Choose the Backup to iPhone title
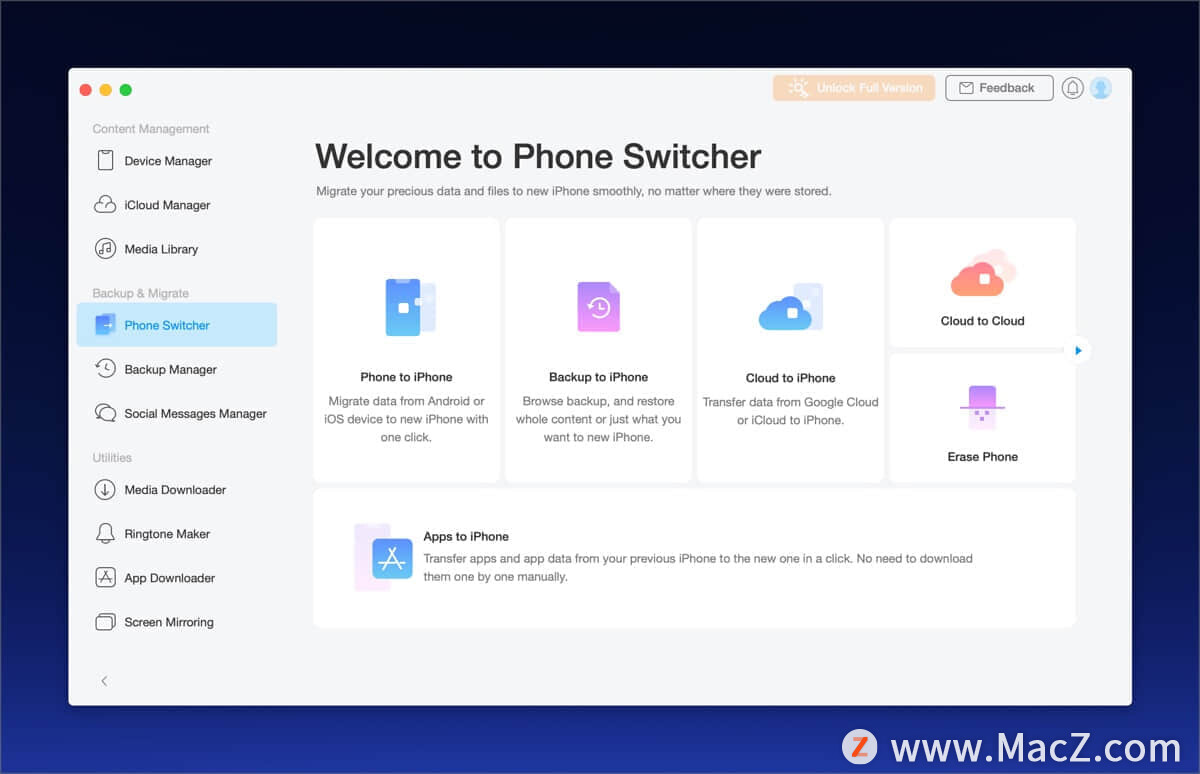This screenshot has width=1200, height=774. tap(598, 377)
